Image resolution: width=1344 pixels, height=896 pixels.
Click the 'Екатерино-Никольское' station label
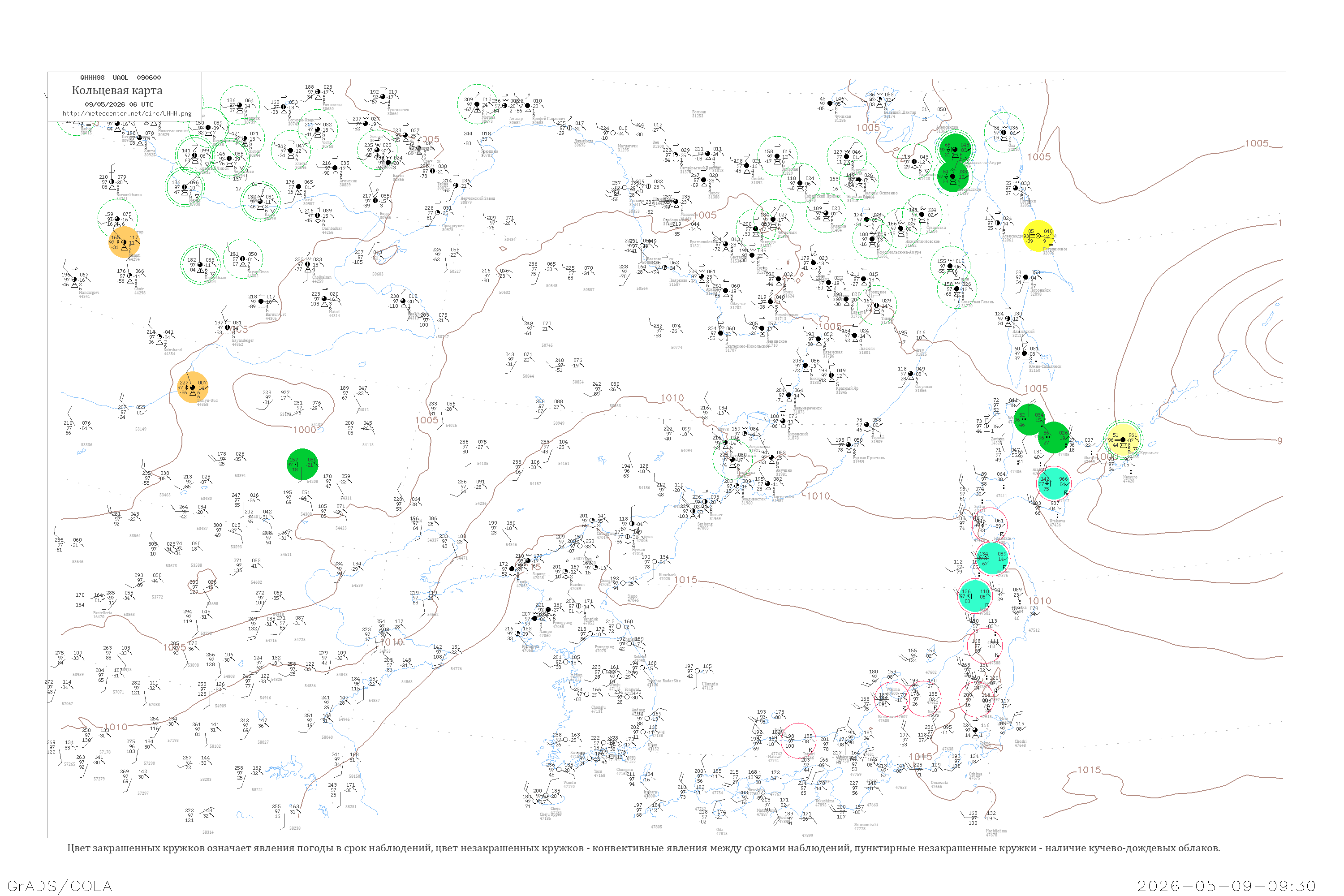[747, 346]
